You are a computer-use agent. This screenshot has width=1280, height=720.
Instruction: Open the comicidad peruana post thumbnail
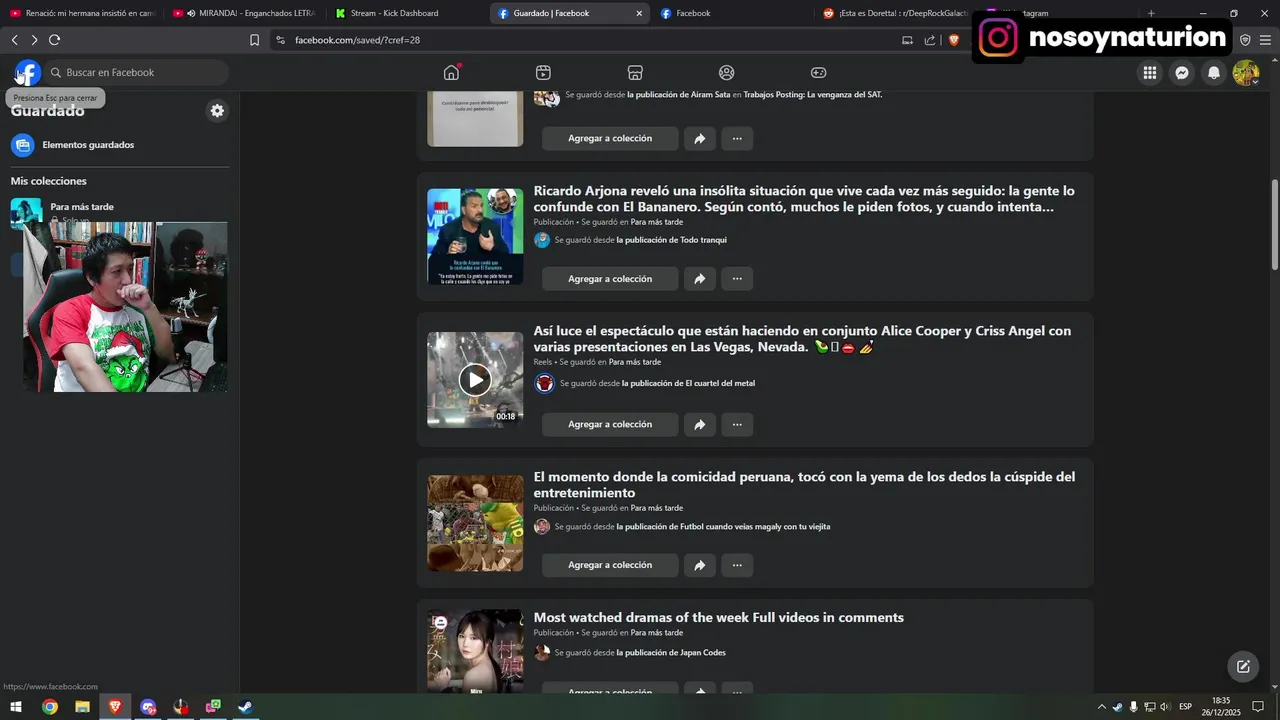[x=475, y=523]
